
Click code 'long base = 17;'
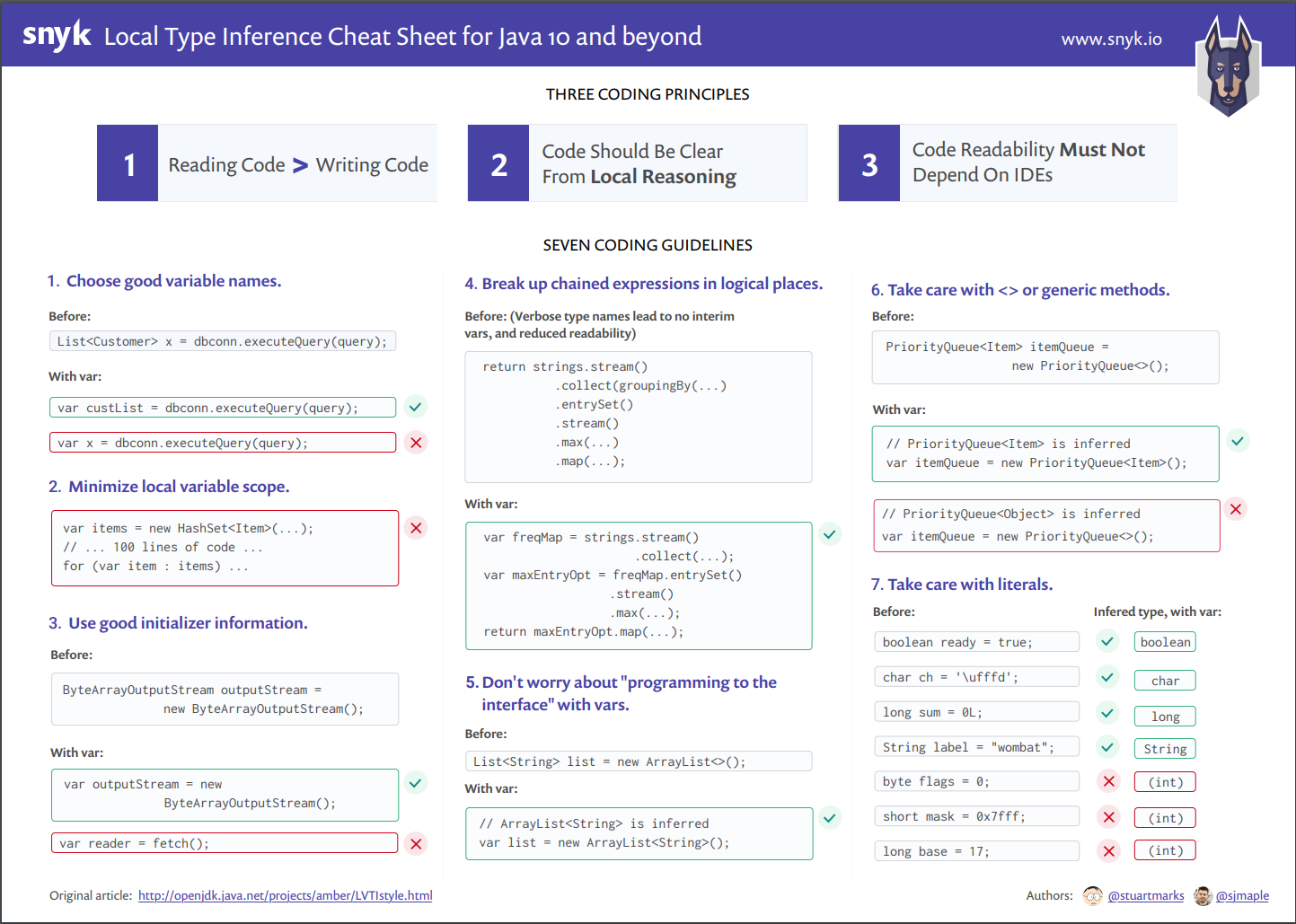tap(977, 851)
